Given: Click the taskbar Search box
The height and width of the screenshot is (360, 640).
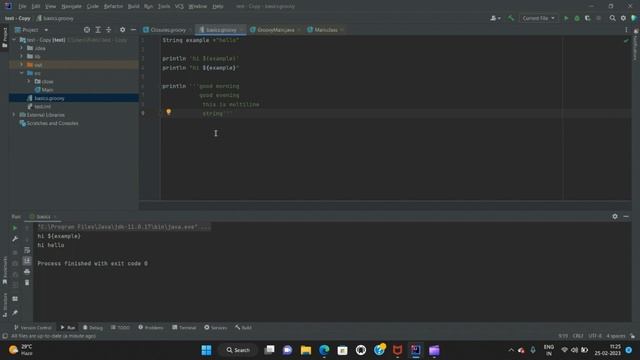Looking at the screenshot, I should [238, 350].
